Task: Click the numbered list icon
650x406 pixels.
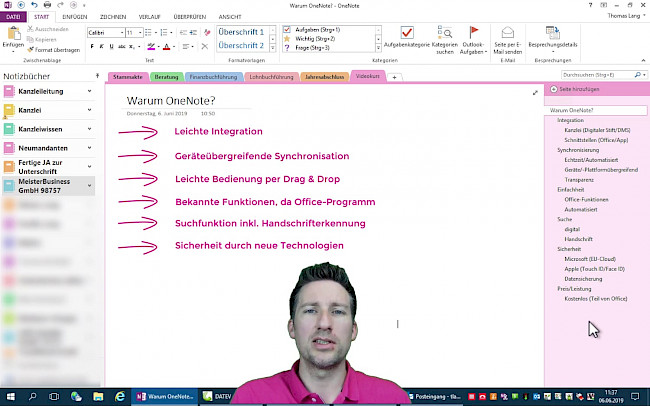Action: (x=164, y=32)
